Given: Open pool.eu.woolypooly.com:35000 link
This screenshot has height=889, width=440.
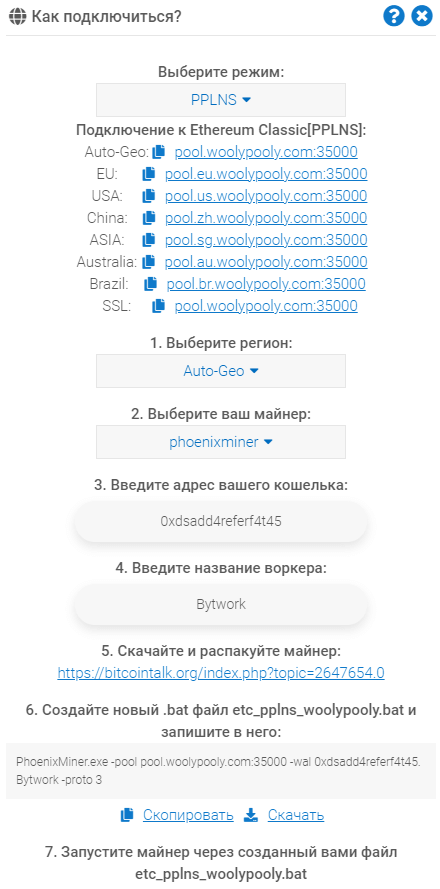Looking at the screenshot, I should (266, 174).
